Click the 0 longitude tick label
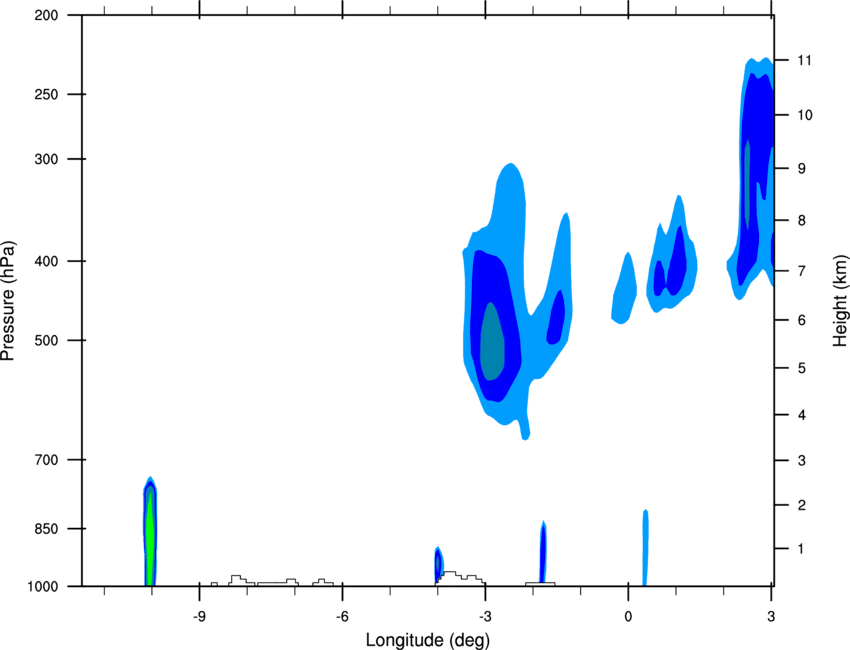Screen dimensions: 850x650 click(x=628, y=617)
